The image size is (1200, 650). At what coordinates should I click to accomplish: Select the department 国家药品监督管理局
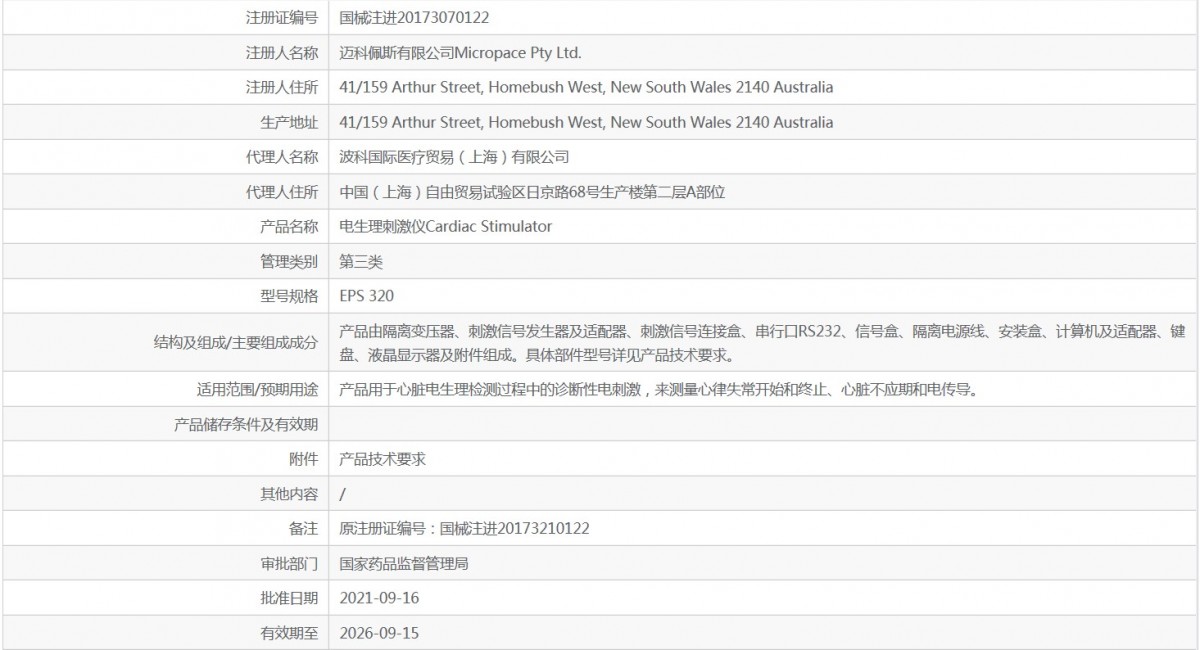point(404,563)
